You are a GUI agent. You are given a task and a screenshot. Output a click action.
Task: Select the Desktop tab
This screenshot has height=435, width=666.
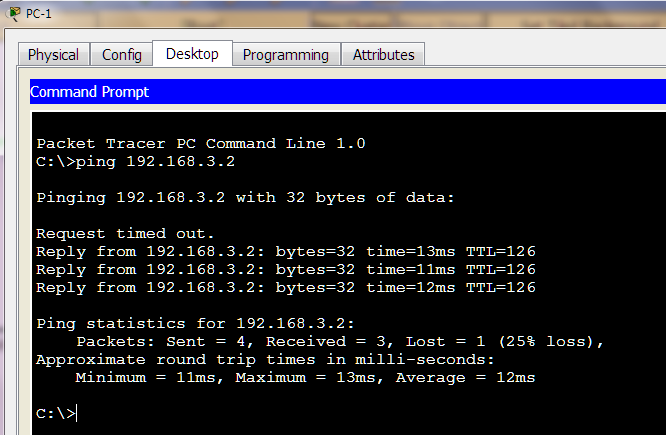[x=192, y=54]
